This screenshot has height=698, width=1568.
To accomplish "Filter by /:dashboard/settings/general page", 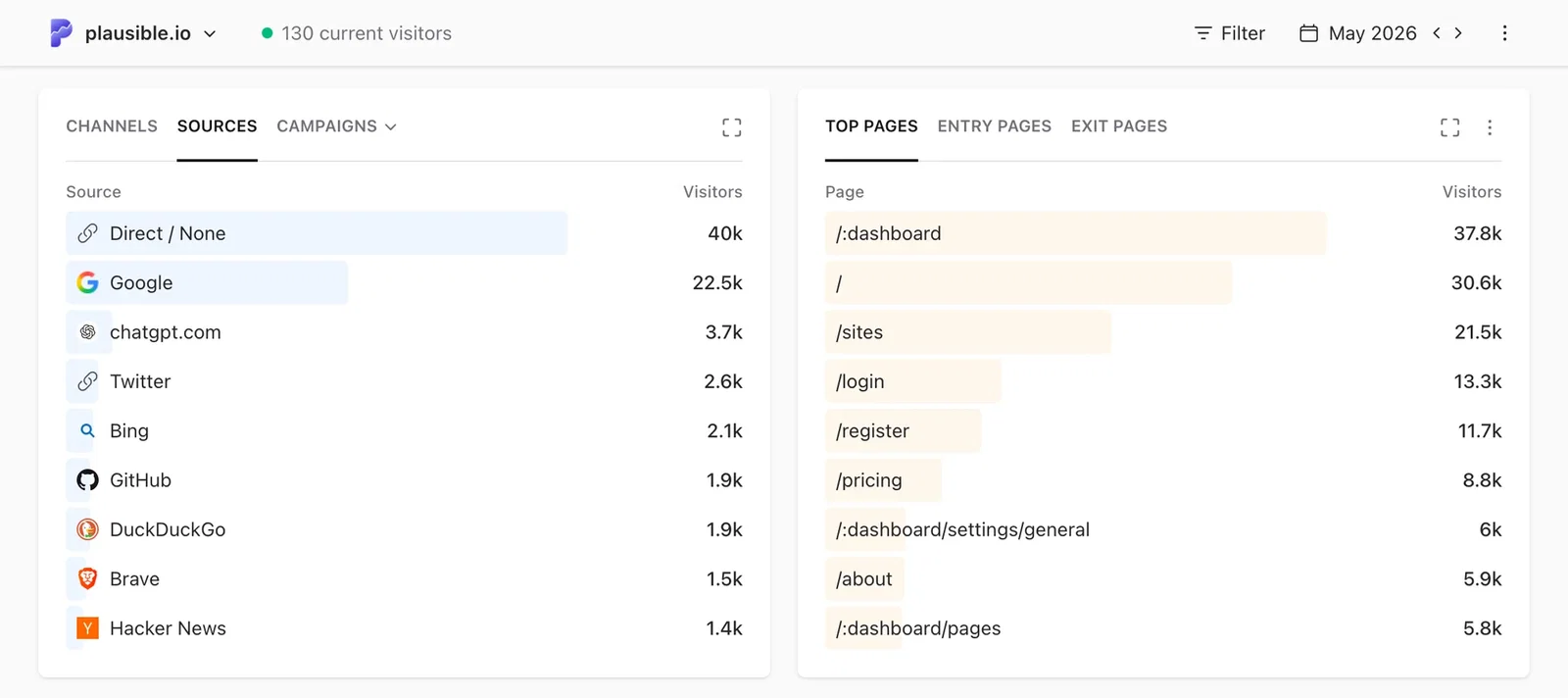I will (962, 529).
